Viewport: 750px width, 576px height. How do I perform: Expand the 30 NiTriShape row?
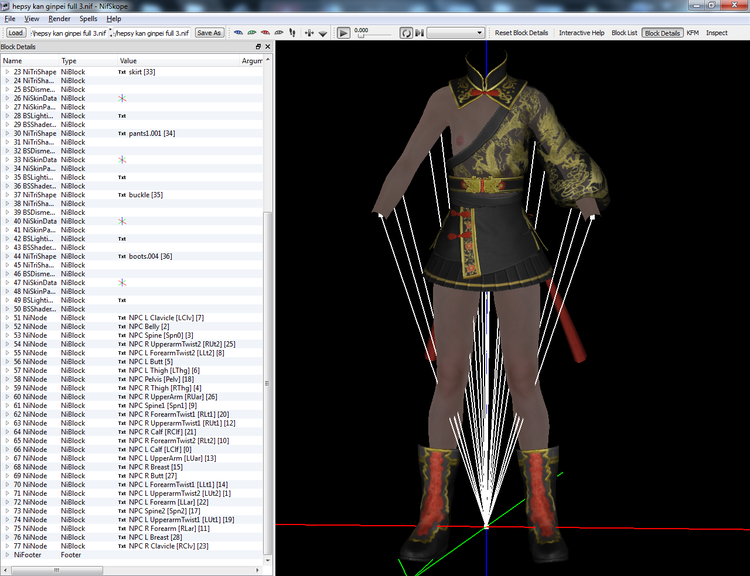(x=7, y=133)
